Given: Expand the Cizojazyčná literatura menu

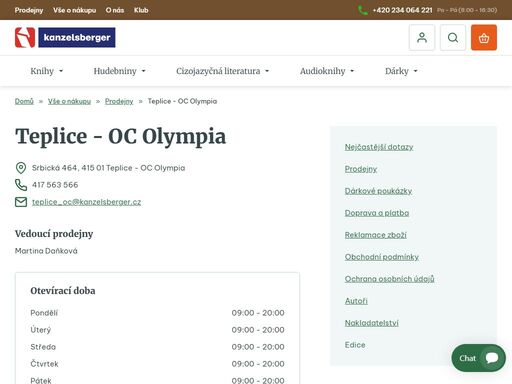Looking at the screenshot, I should [222, 71].
